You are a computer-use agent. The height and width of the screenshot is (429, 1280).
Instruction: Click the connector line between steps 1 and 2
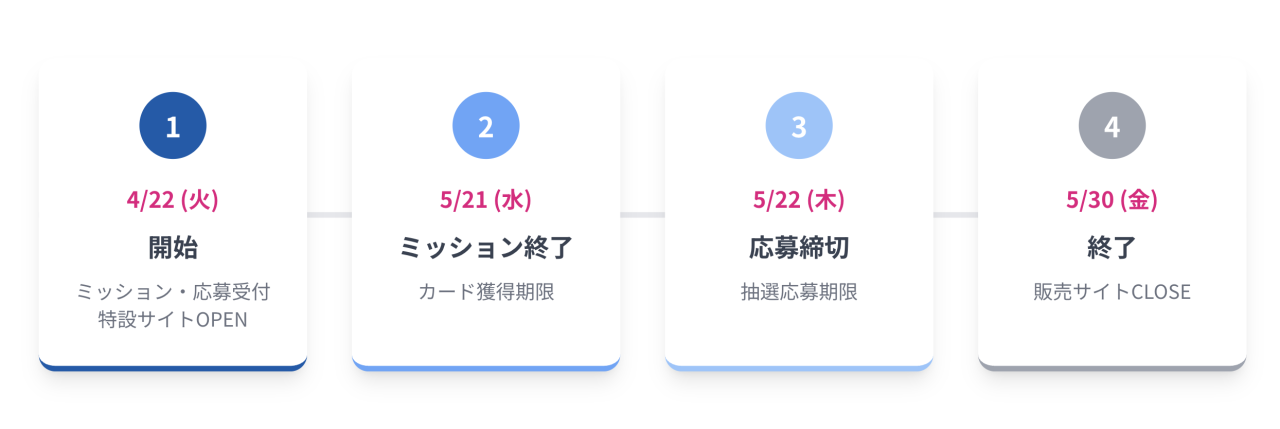pos(329,214)
